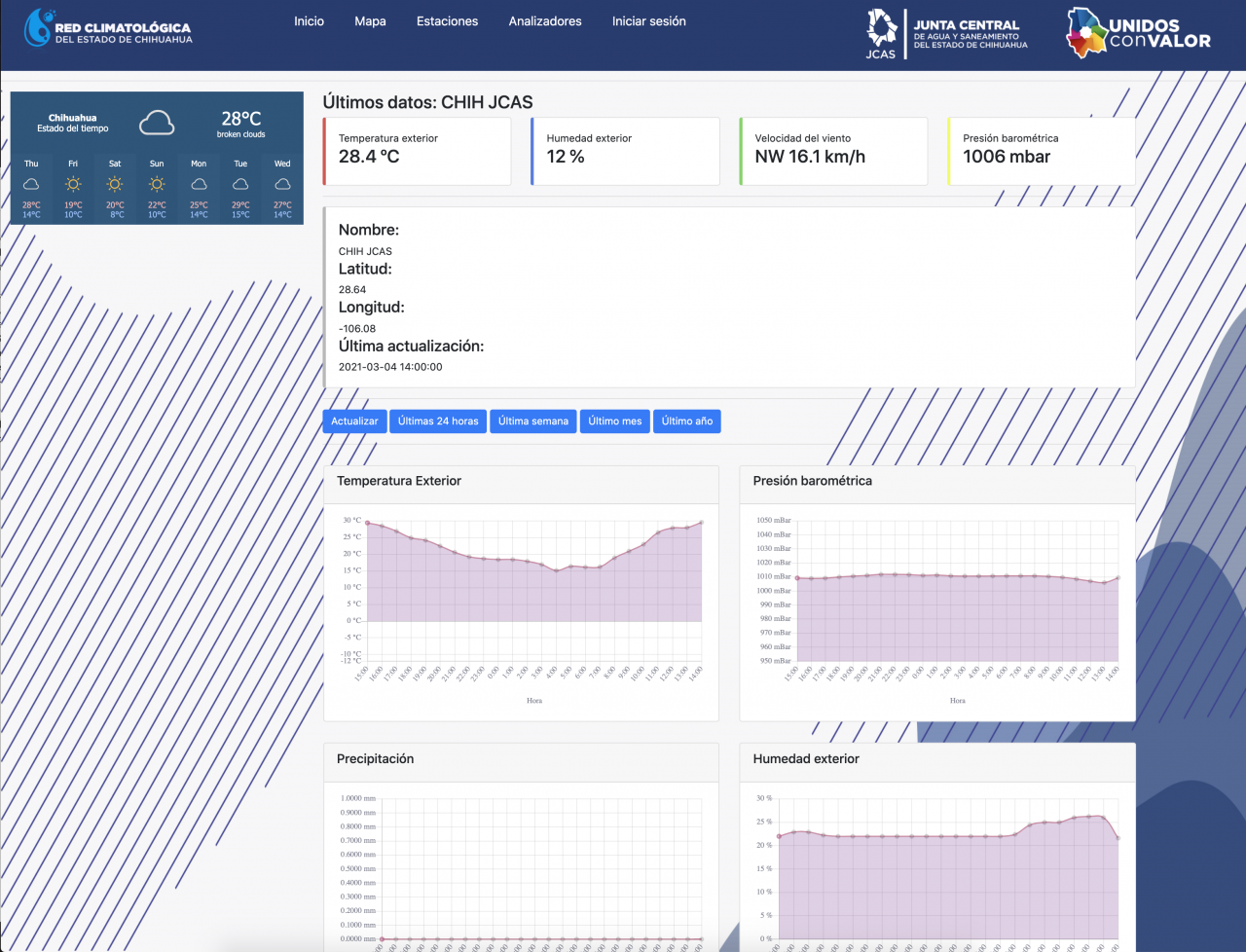
Task: Go to the Mapa page
Action: (x=370, y=21)
